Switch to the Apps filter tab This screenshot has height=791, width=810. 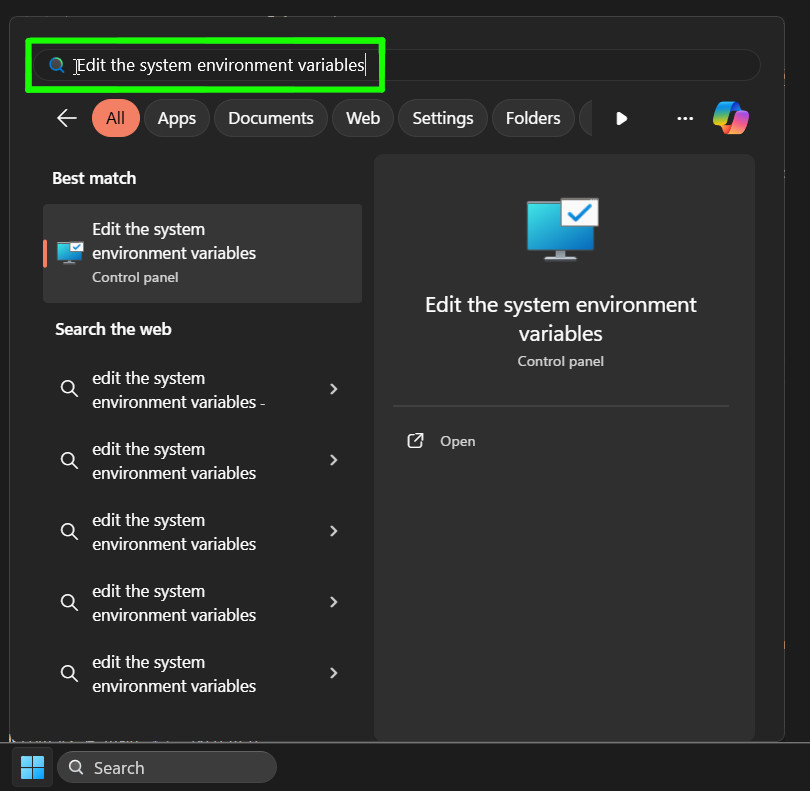[177, 118]
